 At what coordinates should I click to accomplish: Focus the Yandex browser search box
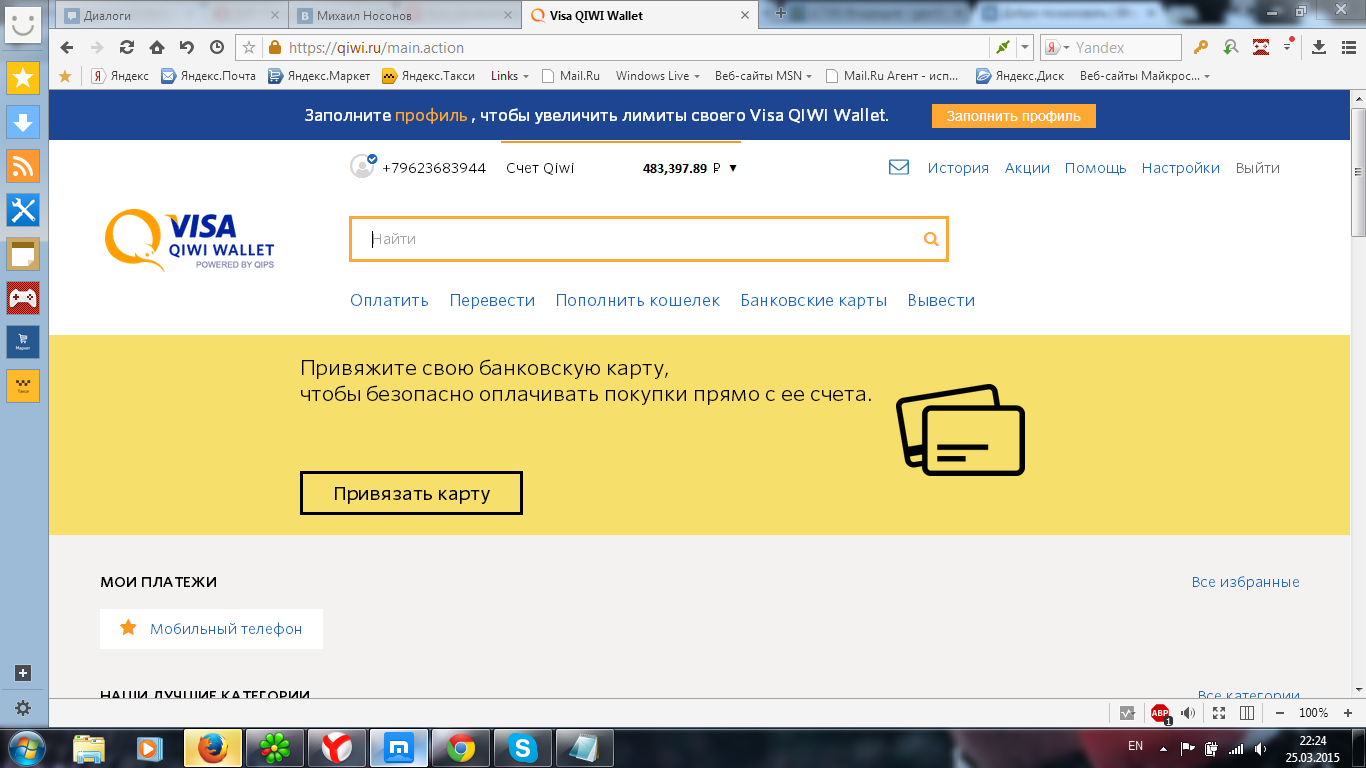coord(1110,47)
